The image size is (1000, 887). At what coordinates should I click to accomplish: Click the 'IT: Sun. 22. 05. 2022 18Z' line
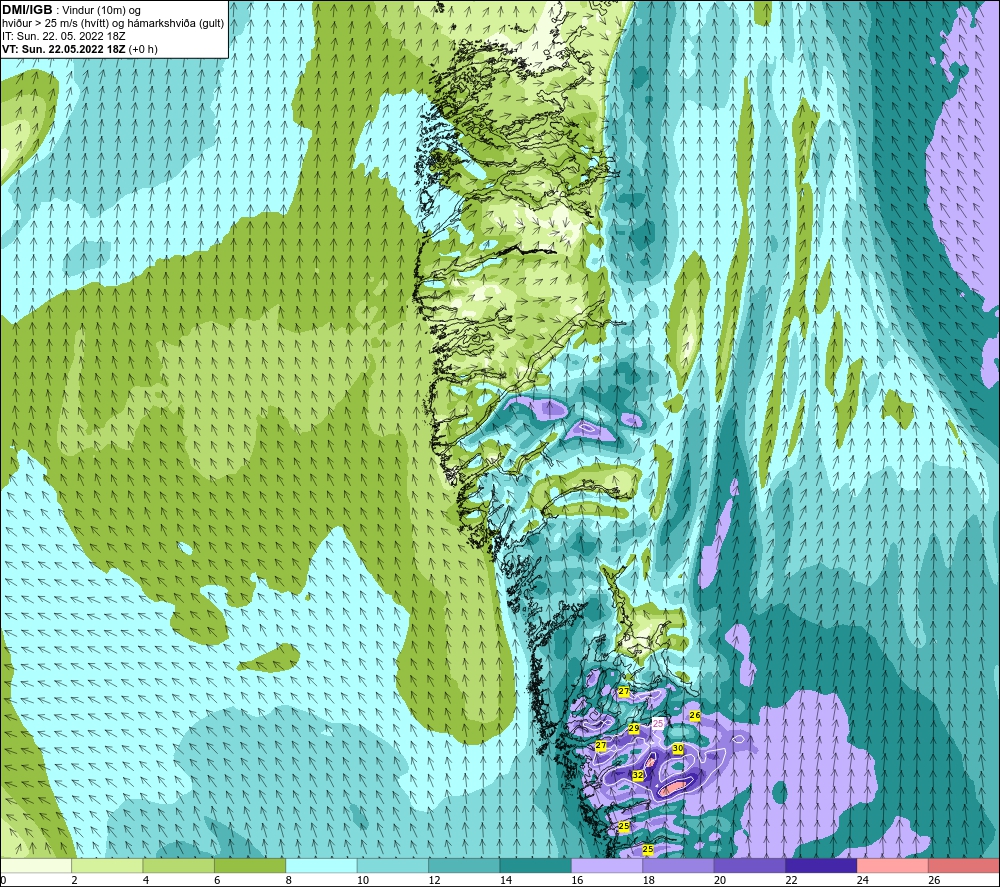click(x=64, y=36)
